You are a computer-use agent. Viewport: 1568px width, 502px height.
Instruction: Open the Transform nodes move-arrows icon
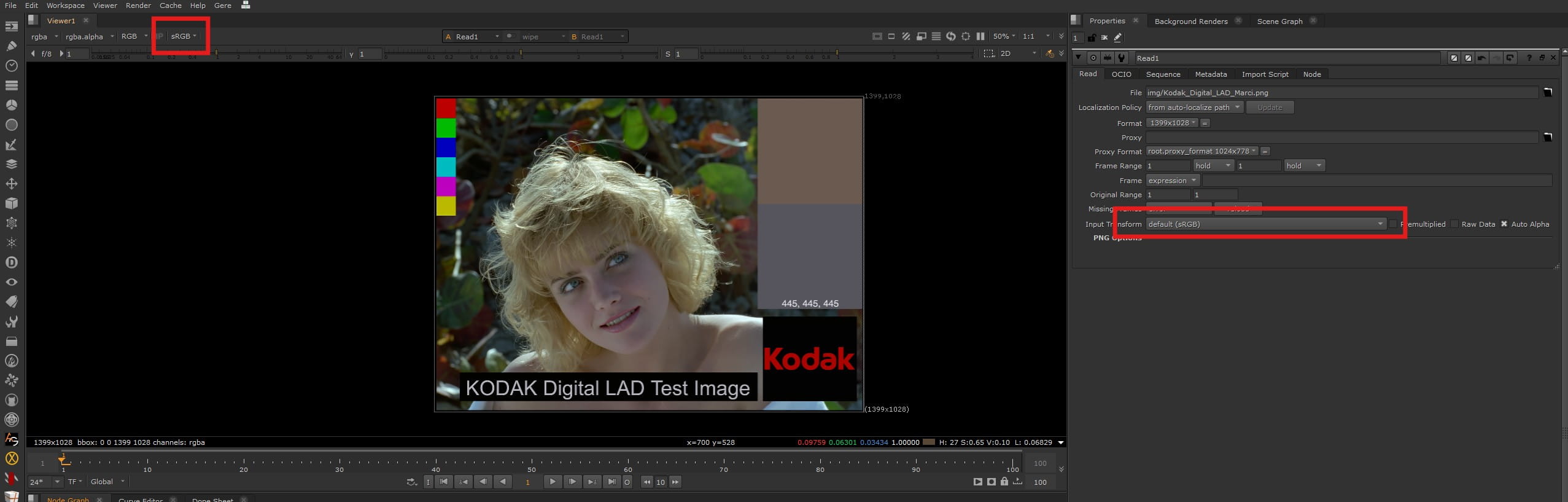pos(11,184)
